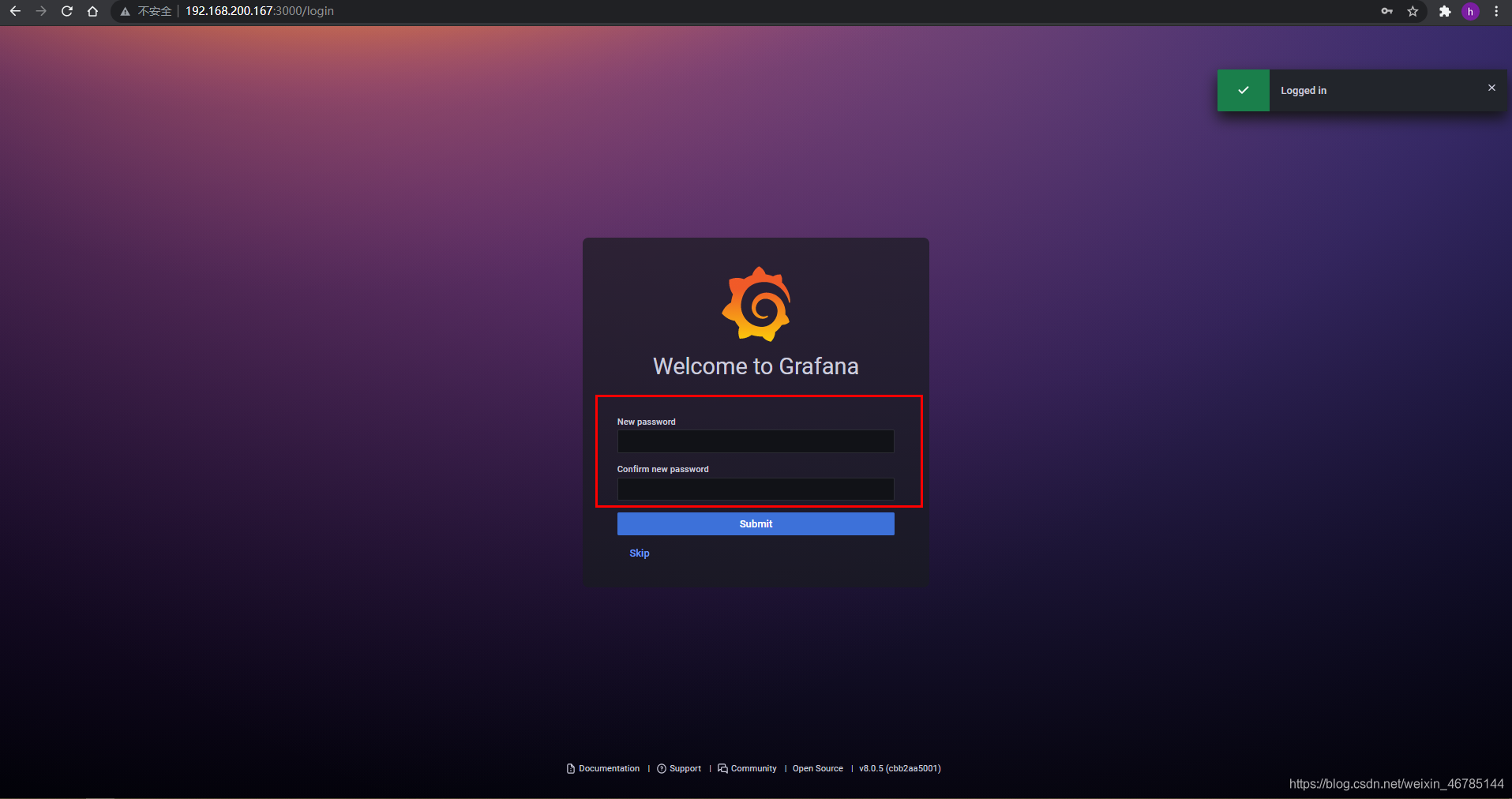
Task: Click the Welcome to Grafana heading
Action: (756, 366)
